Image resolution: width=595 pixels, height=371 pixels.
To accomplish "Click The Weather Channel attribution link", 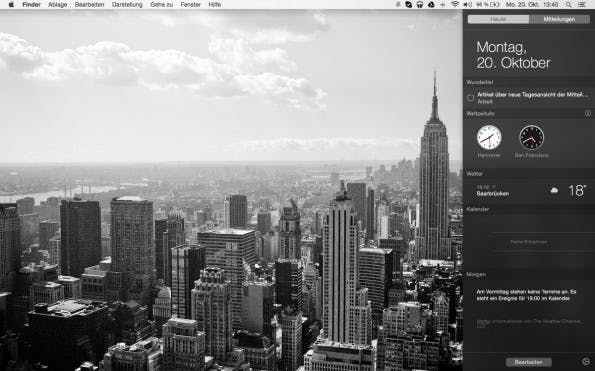I will (529, 323).
